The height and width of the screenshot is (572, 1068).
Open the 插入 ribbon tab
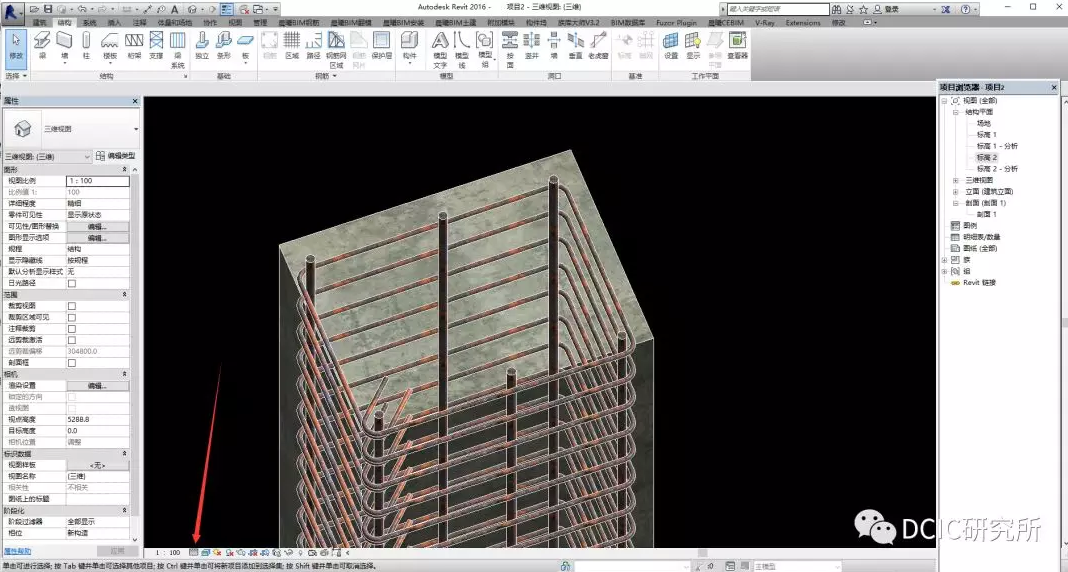114,22
